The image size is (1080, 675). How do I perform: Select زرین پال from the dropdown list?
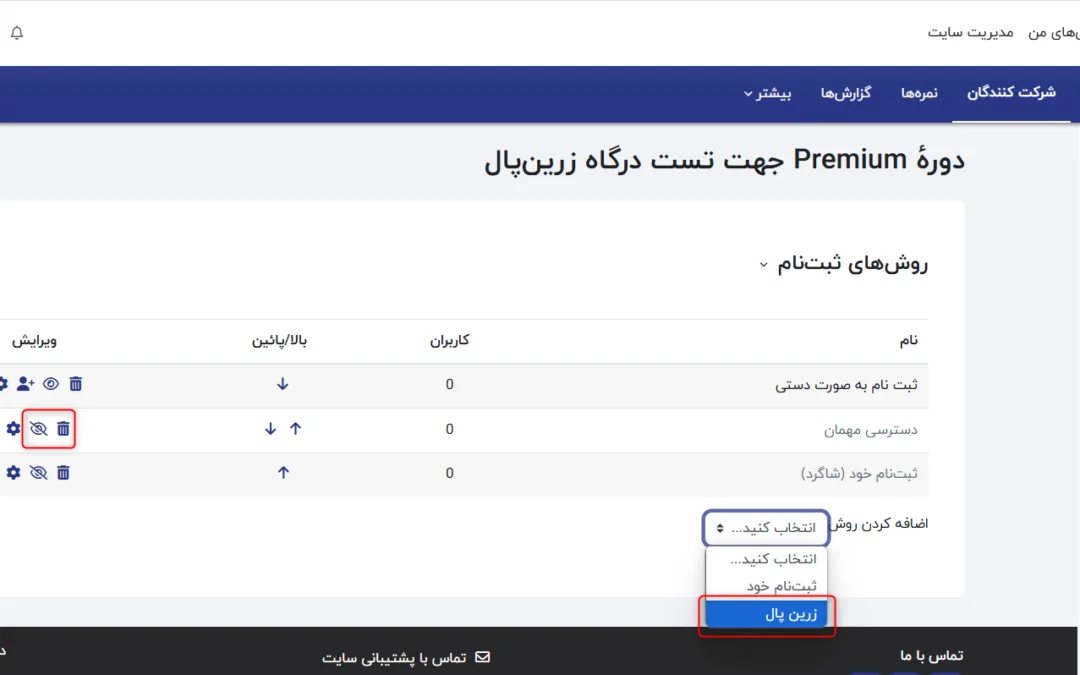[x=767, y=614]
